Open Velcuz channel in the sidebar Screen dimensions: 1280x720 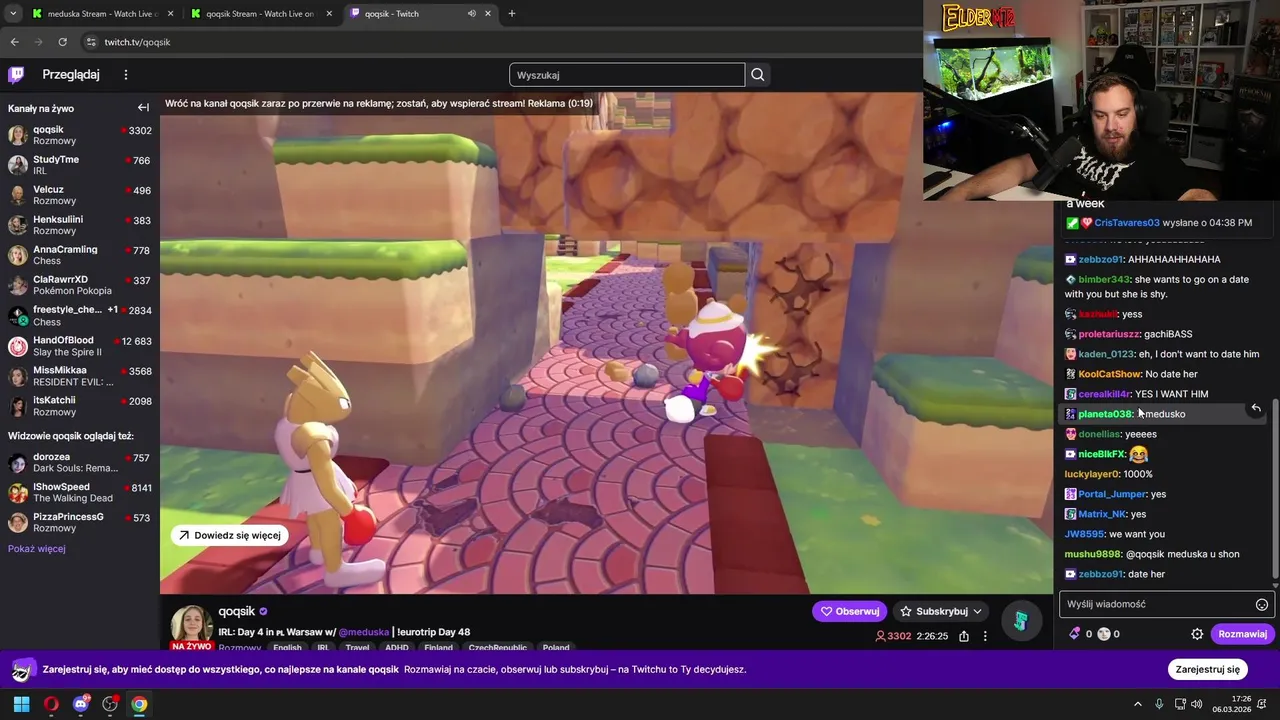80,195
